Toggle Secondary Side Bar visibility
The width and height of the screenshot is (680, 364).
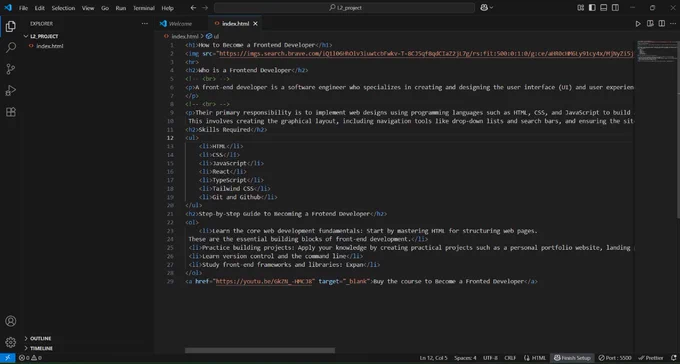point(615,7)
